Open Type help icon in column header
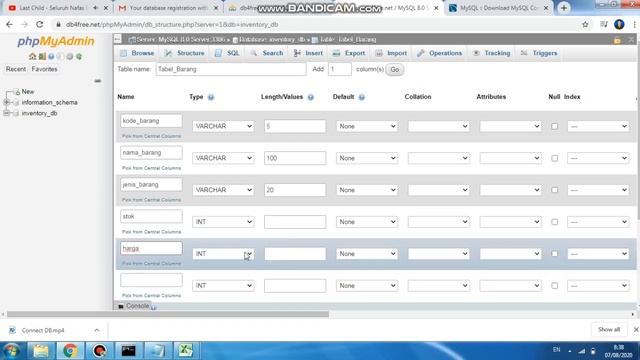The width and height of the screenshot is (640, 360). (211, 97)
